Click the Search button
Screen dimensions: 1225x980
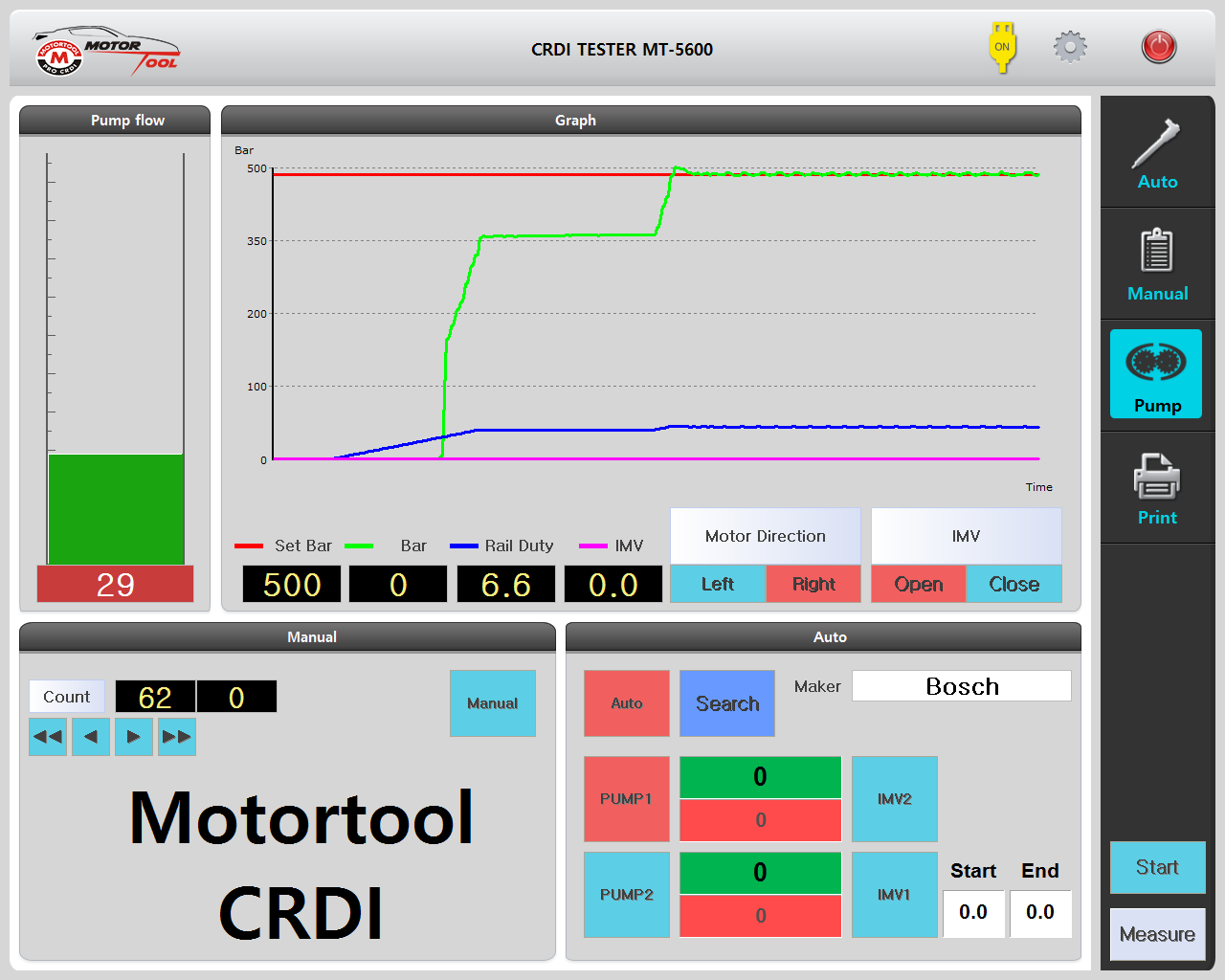tap(727, 703)
